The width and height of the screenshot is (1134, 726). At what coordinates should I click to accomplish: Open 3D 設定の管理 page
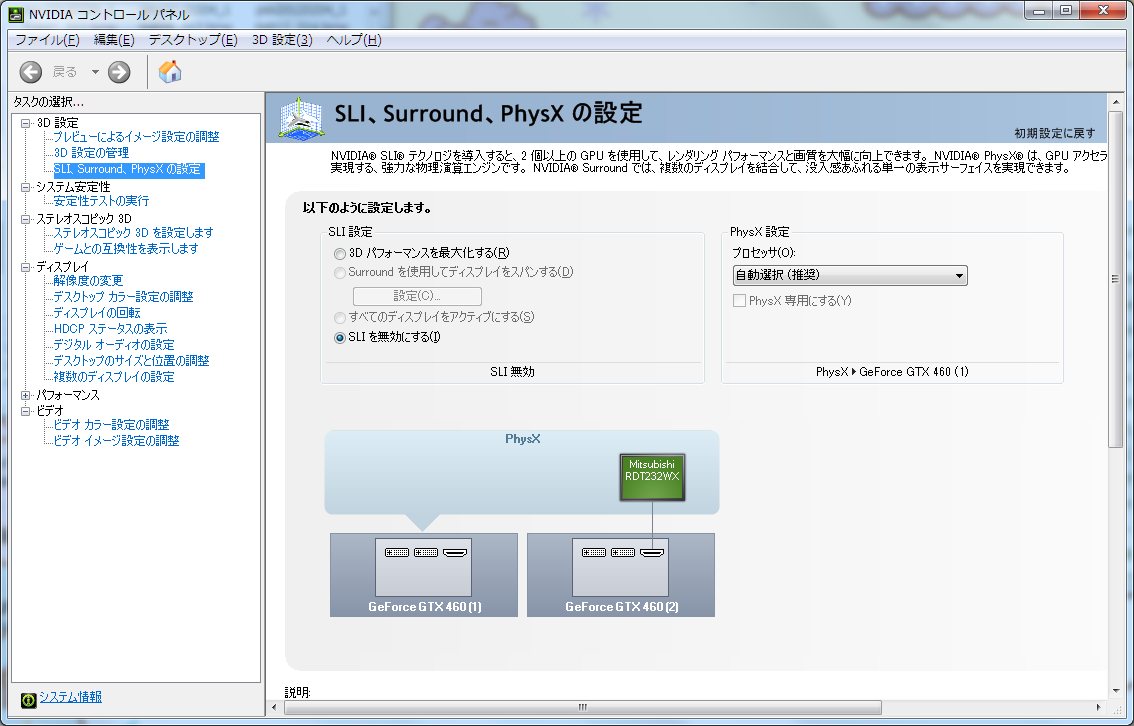click(x=91, y=153)
